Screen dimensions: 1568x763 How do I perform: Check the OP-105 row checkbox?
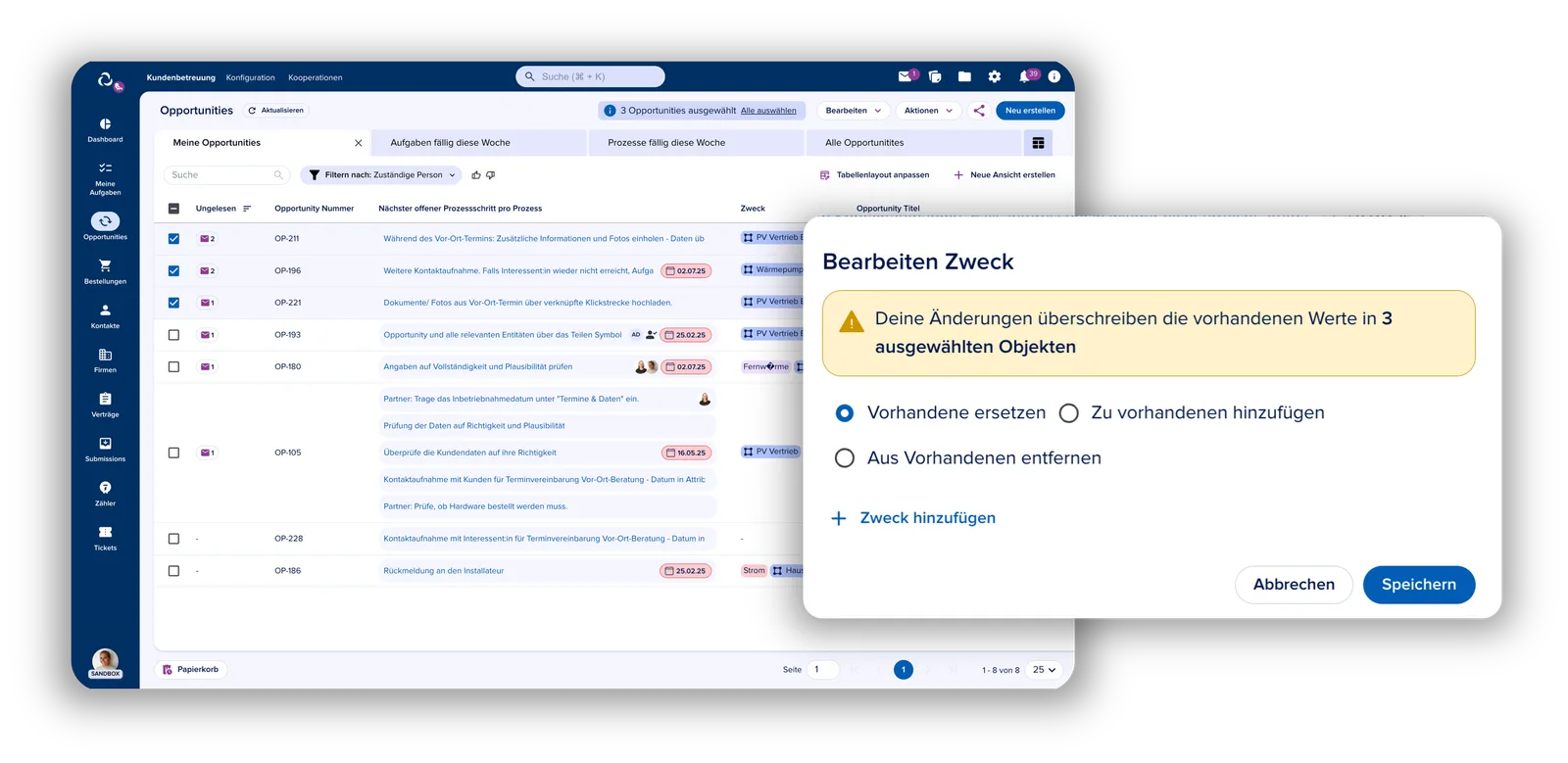[173, 453]
